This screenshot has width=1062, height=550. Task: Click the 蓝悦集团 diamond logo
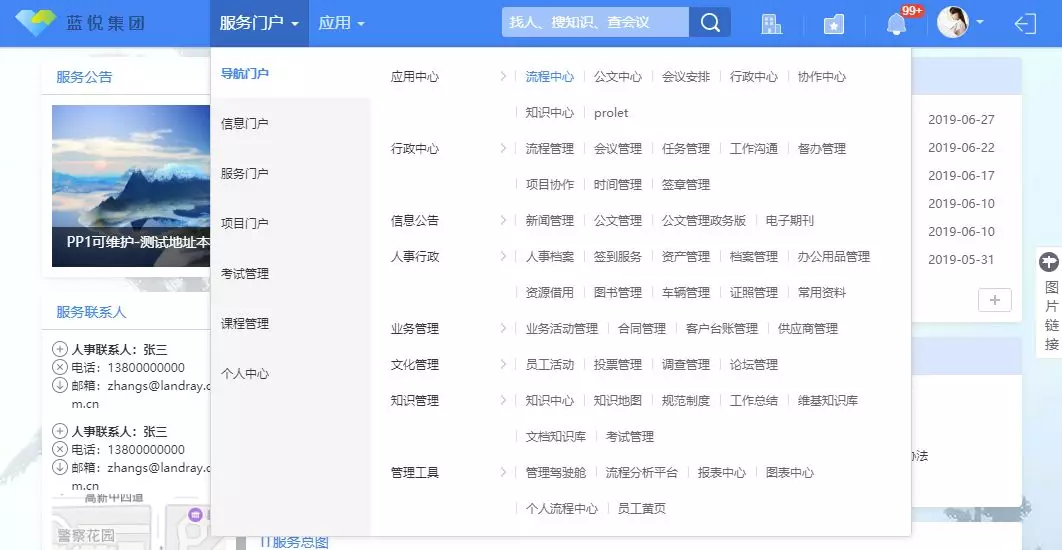coord(36,23)
